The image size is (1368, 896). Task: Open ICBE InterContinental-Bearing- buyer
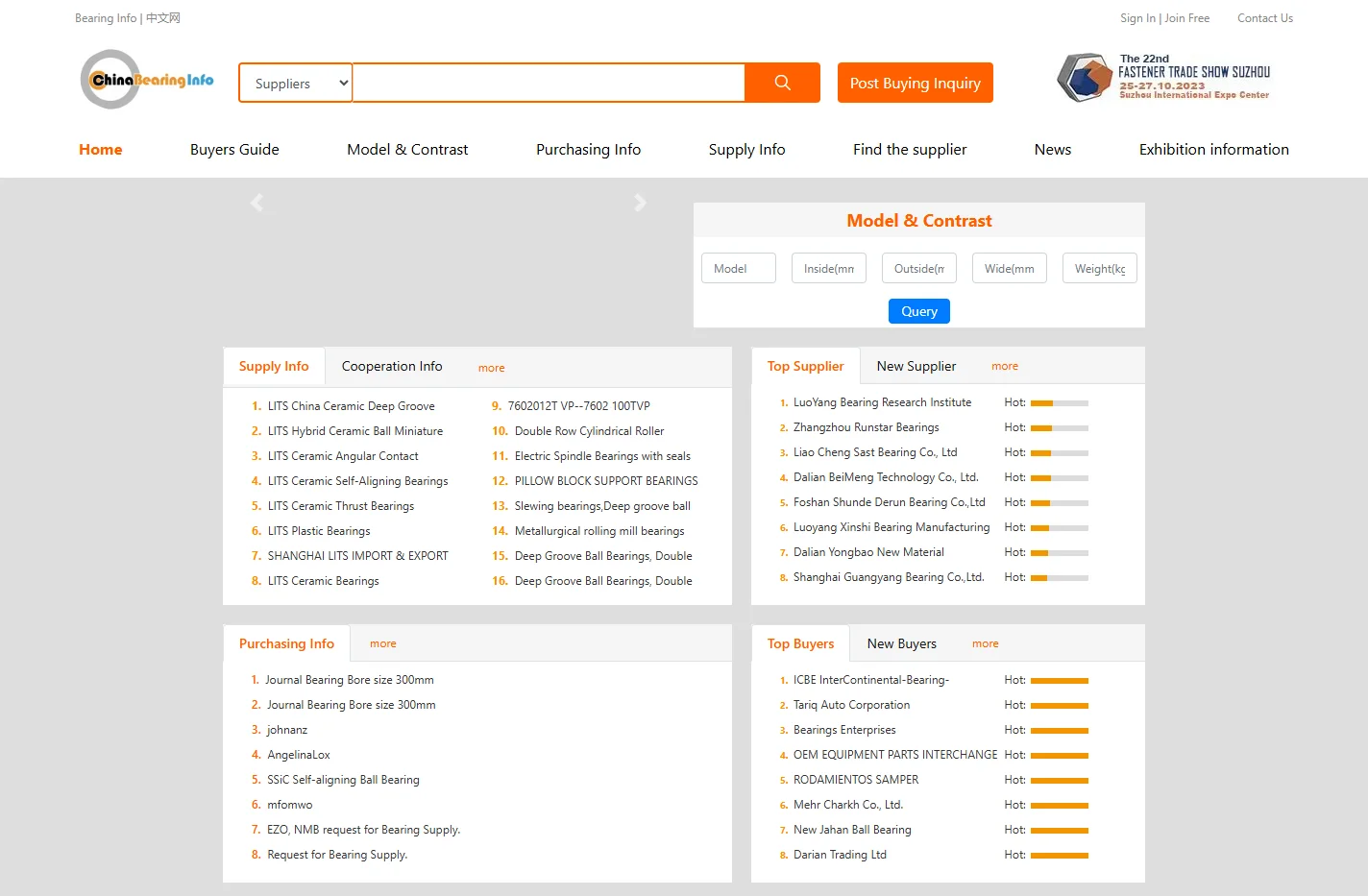pos(870,680)
